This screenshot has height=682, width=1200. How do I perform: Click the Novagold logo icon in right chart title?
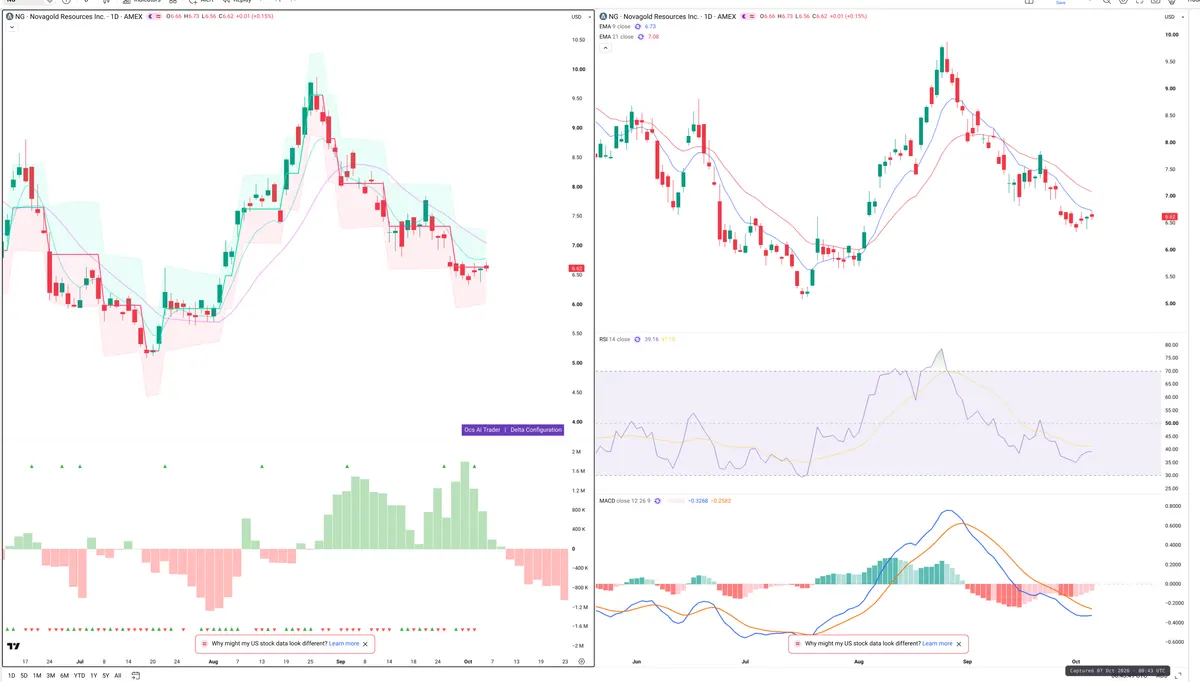coord(604,17)
